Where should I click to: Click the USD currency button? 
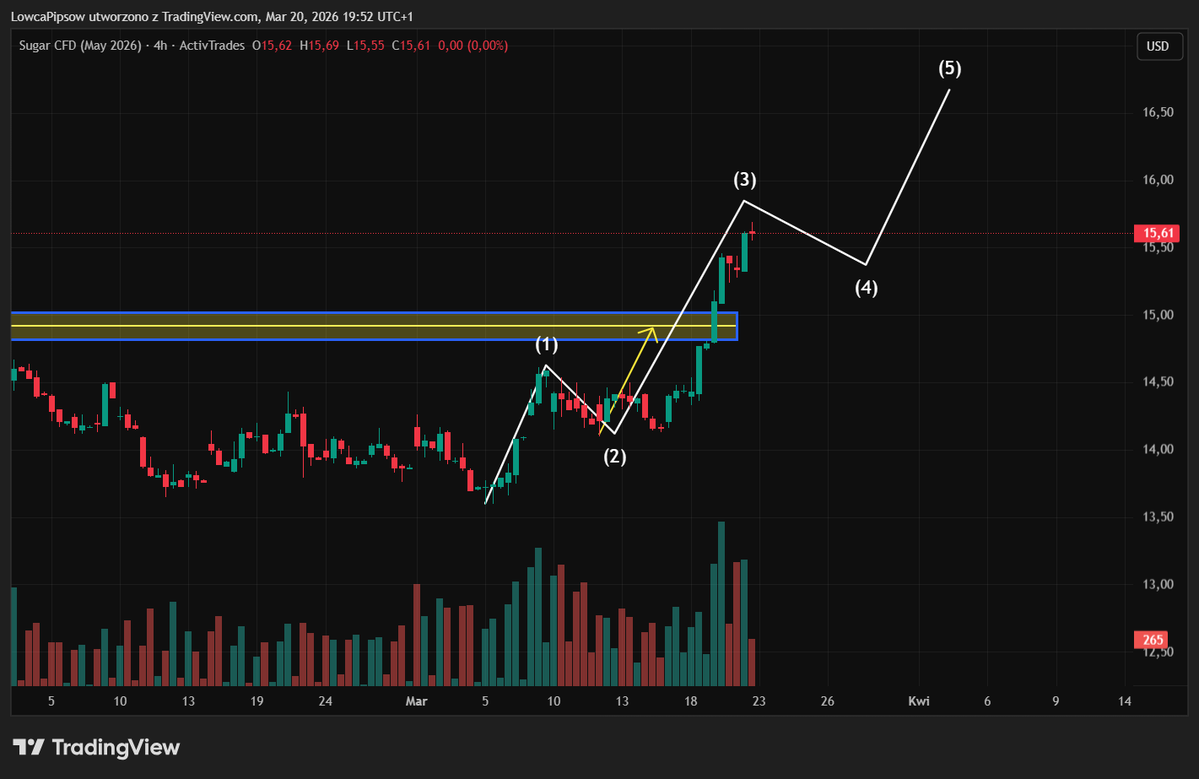[x=1158, y=46]
